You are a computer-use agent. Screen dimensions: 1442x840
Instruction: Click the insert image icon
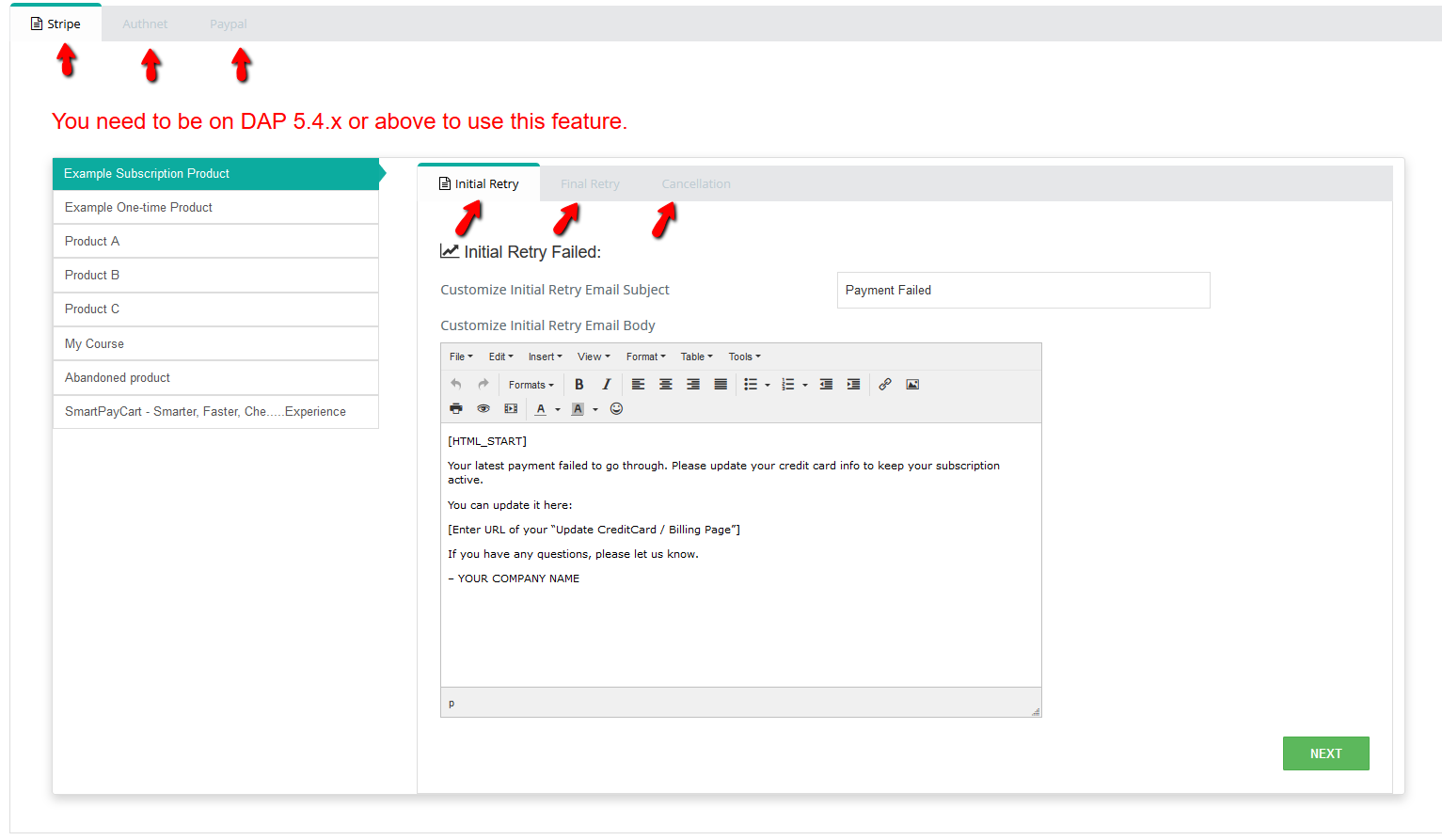(912, 385)
